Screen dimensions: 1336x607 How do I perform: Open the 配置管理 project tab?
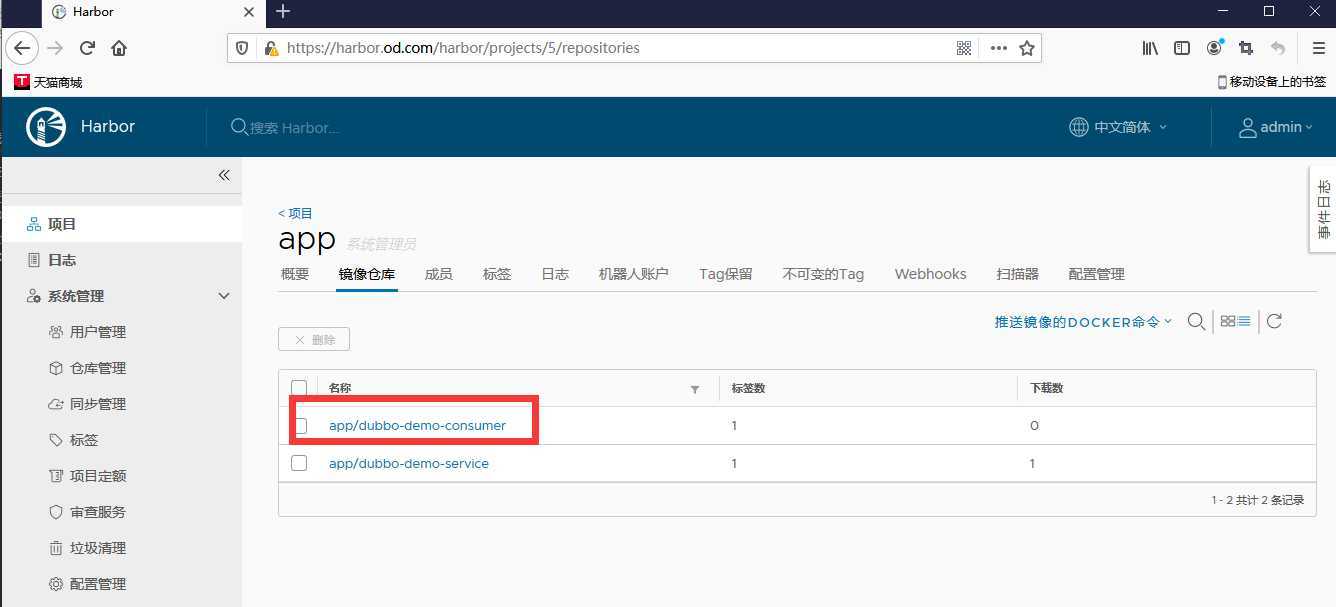(x=1097, y=274)
